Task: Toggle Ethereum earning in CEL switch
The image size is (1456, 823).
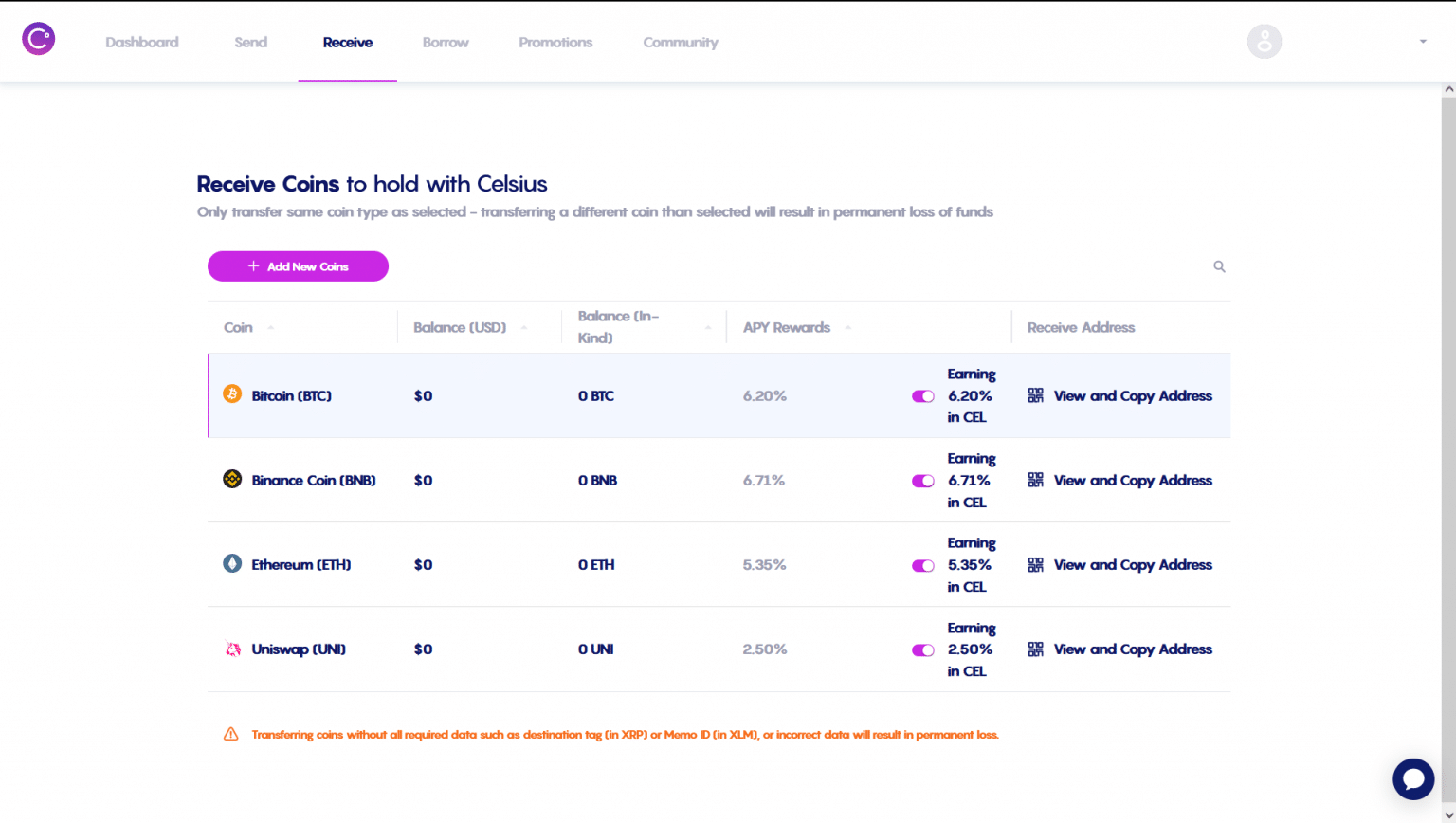Action: coord(923,565)
